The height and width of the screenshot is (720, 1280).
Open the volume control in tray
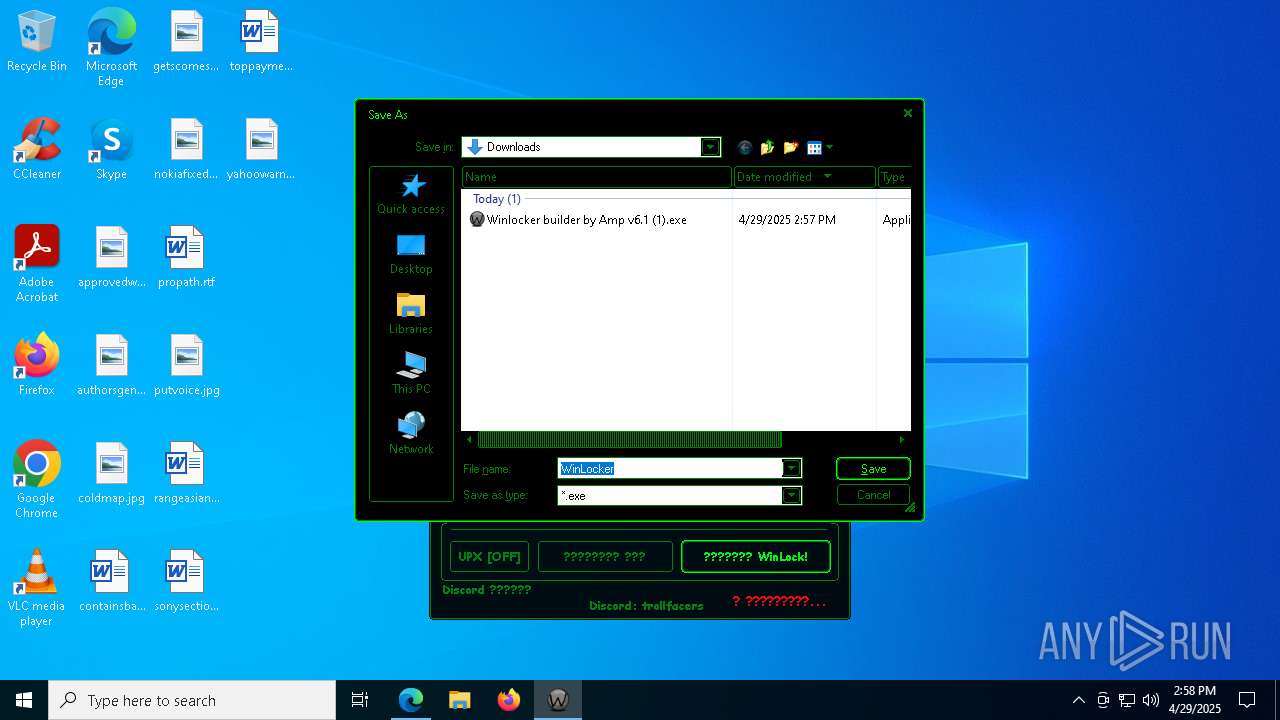[1150, 700]
